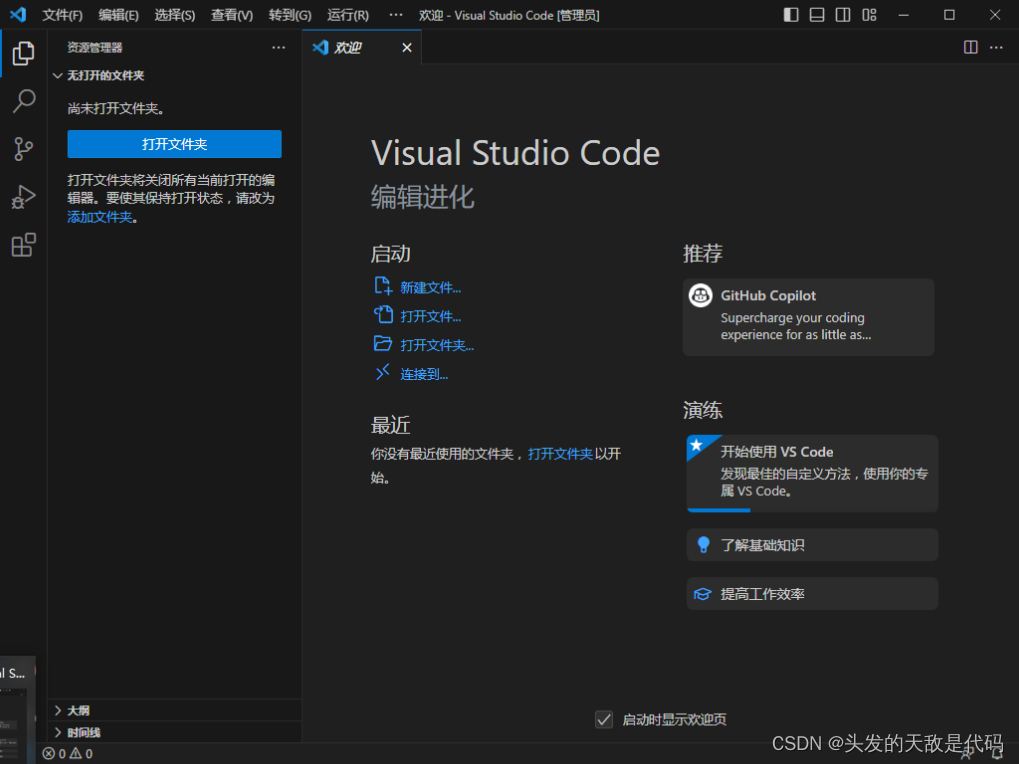This screenshot has height=764, width=1019.
Task: Click the 新建文件 new file icon
Action: 383,286
